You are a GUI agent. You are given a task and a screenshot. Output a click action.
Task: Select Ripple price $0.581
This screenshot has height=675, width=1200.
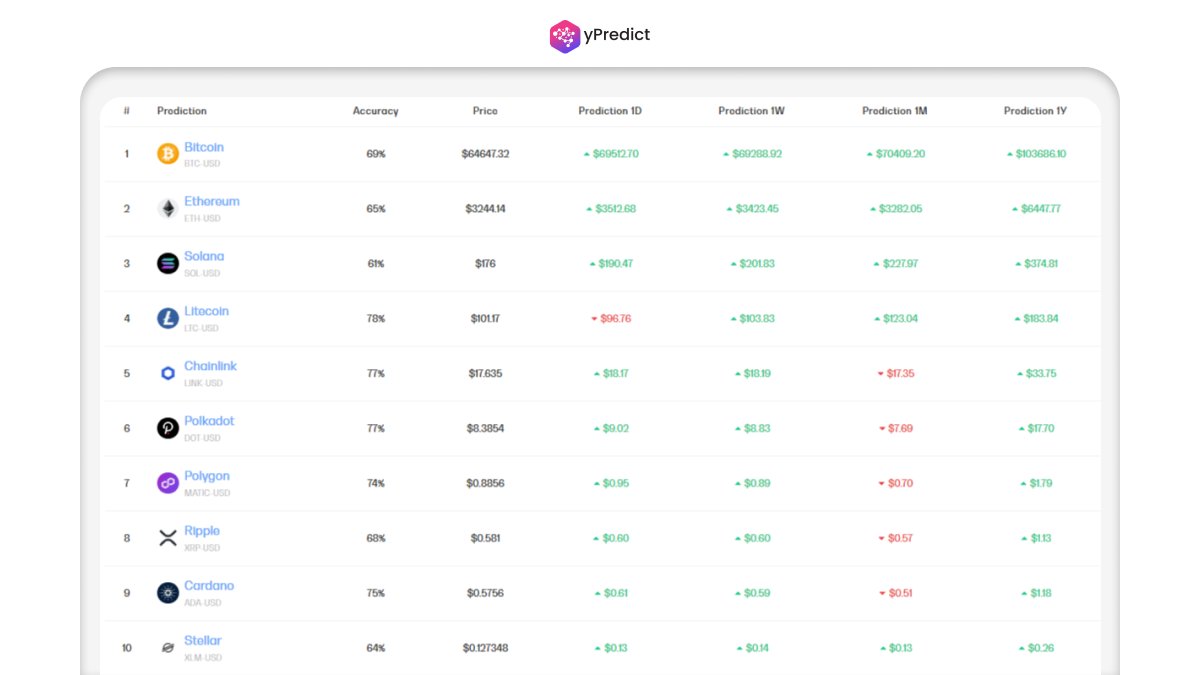click(x=485, y=538)
